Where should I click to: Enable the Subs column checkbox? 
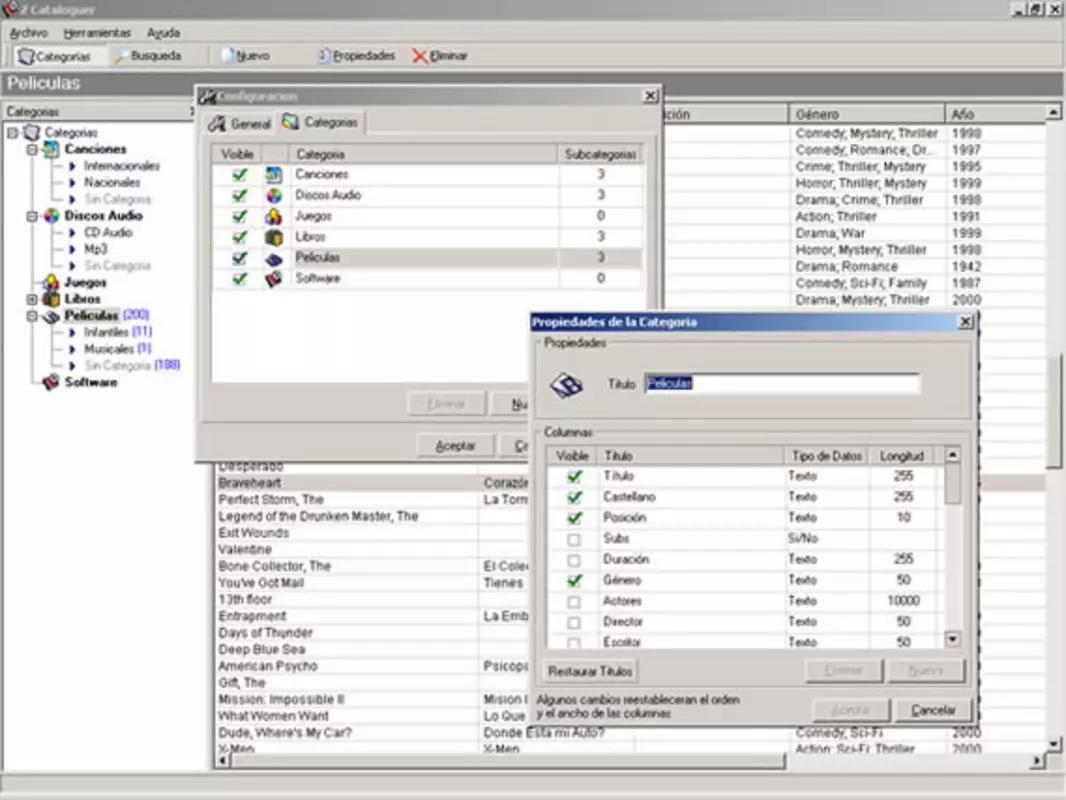pos(574,539)
